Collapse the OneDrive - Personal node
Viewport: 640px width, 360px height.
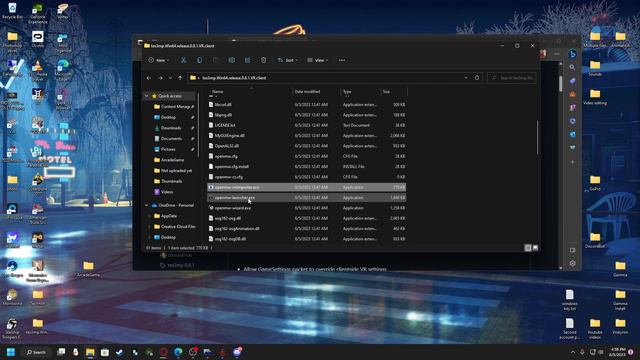147,205
